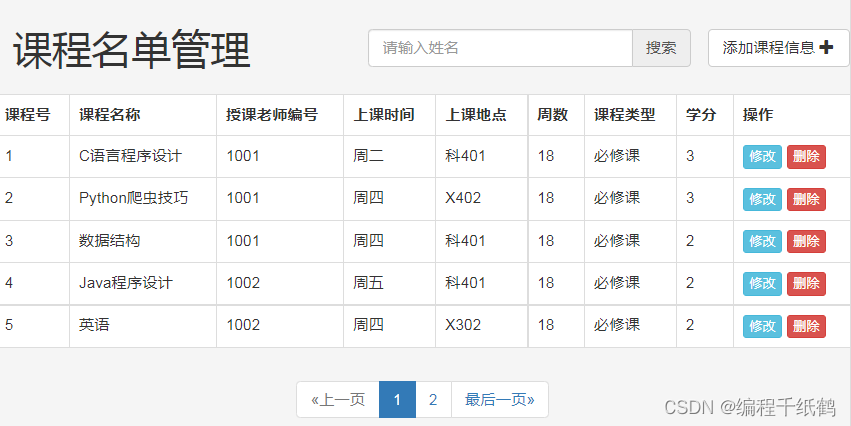
Task: Click the X402 location cell
Action: pyautogui.click(x=482, y=199)
